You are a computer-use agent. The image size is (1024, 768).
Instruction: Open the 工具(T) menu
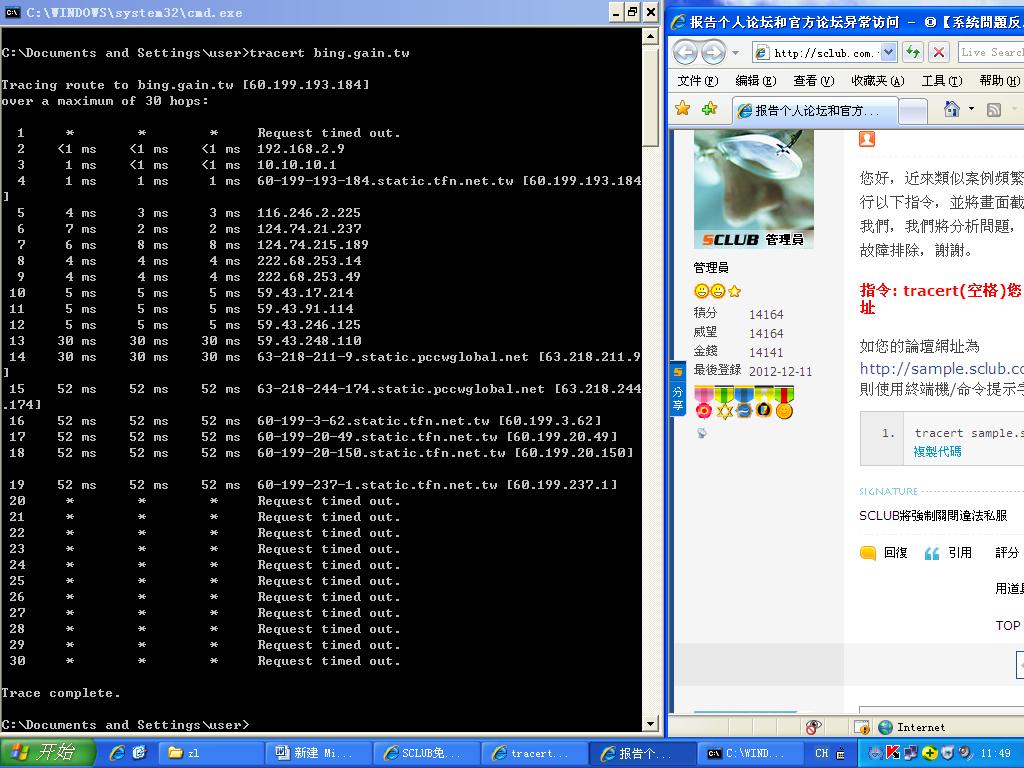pyautogui.click(x=941, y=81)
